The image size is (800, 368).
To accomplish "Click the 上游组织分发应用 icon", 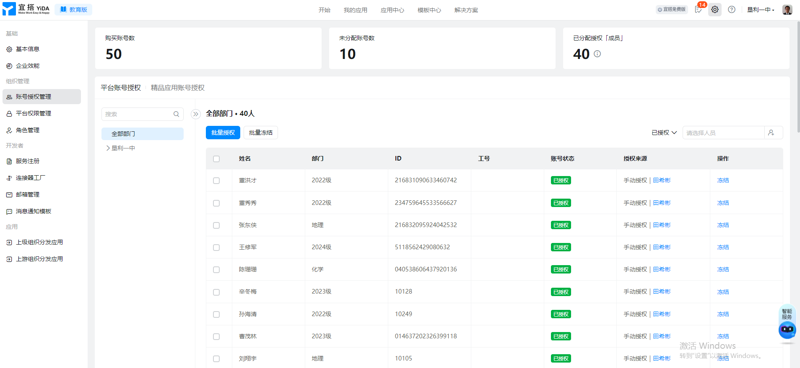I will [9, 259].
